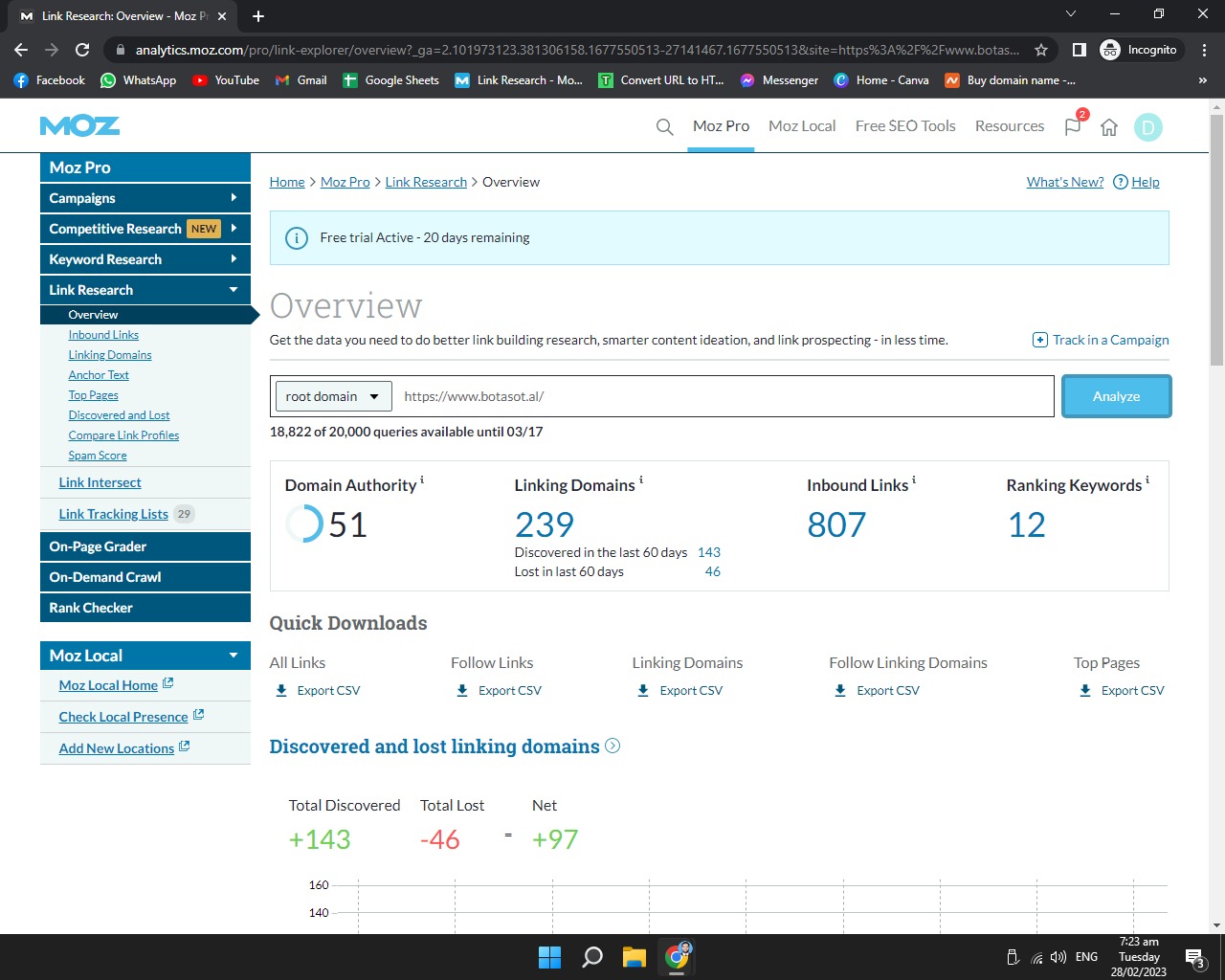The height and width of the screenshot is (980, 1225).
Task: Open the root domain dropdown
Action: tap(333, 396)
